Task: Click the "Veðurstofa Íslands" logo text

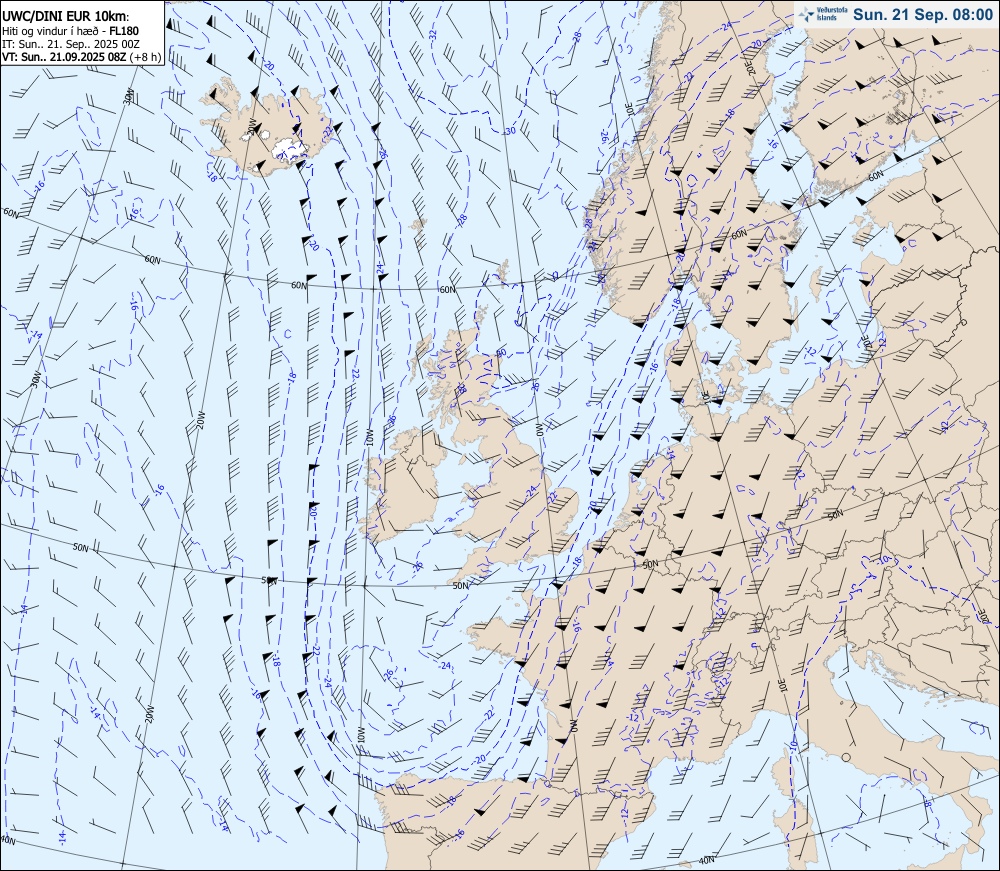Action: (830, 15)
